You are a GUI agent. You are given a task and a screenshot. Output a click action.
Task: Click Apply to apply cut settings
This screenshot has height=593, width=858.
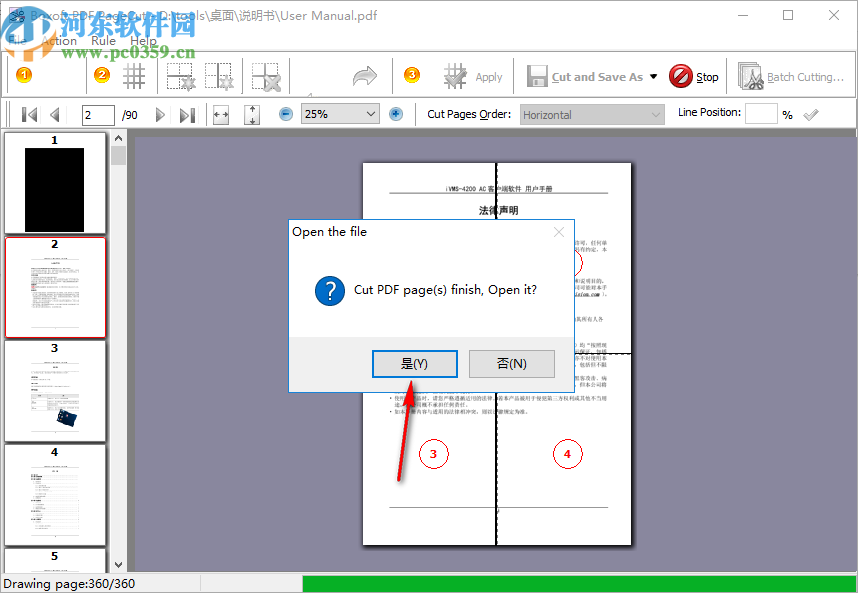[x=470, y=76]
